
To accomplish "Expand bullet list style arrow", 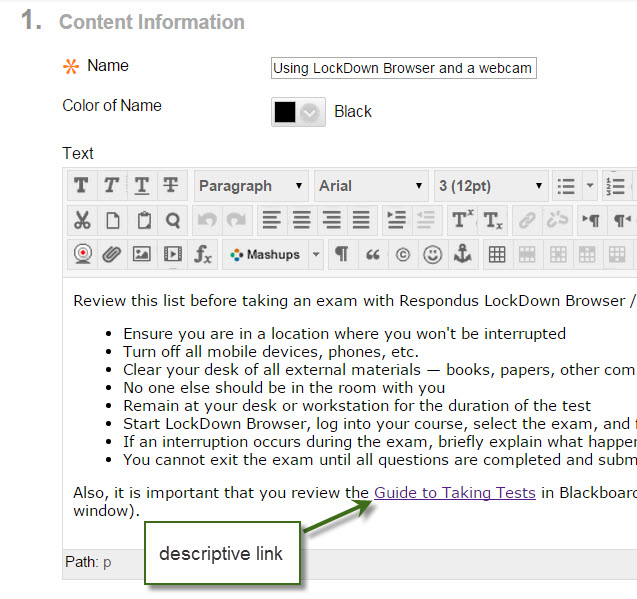I will 590,186.
